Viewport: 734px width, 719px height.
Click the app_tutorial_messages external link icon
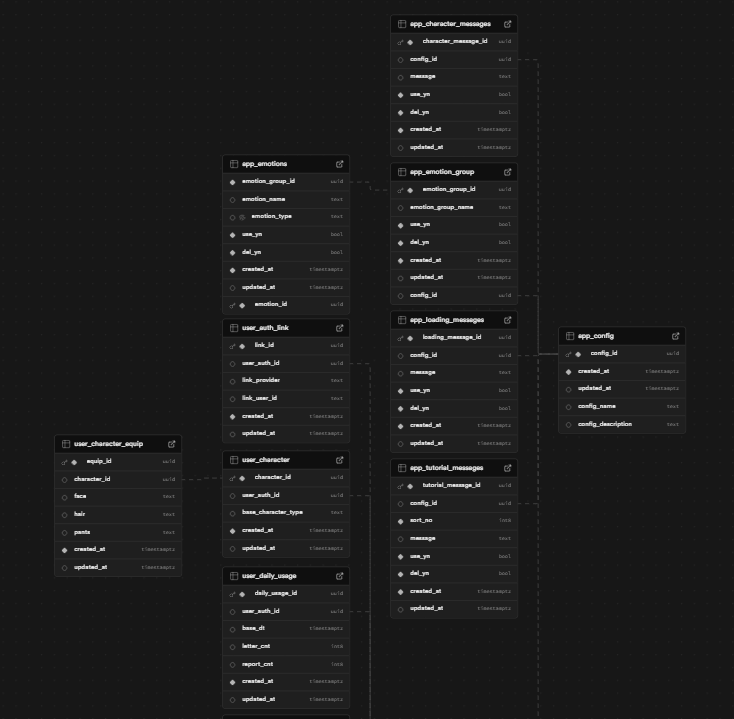click(507, 467)
